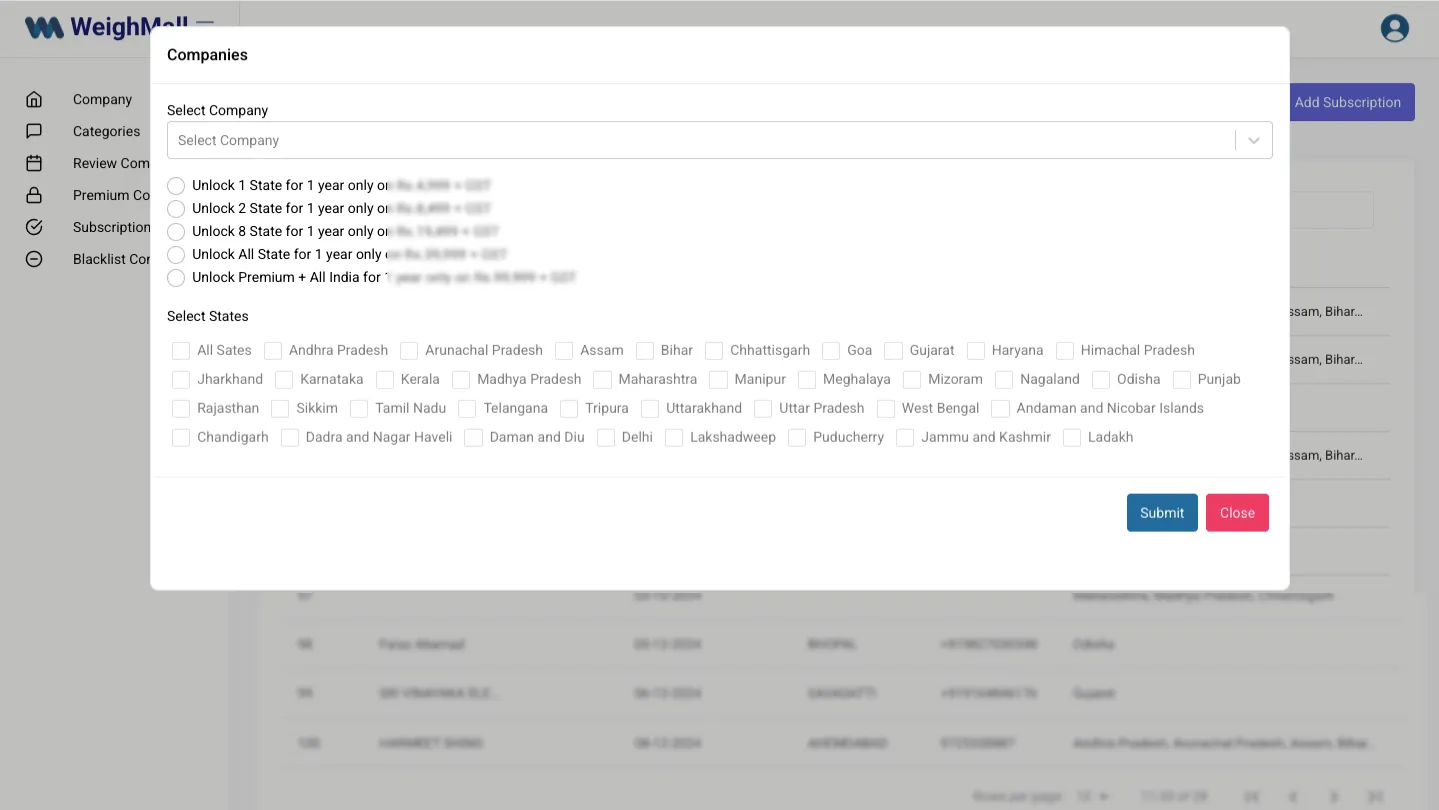Viewport: 1439px width, 810px height.
Task: Click the calendar icon for Review Companies
Action: click(34, 163)
